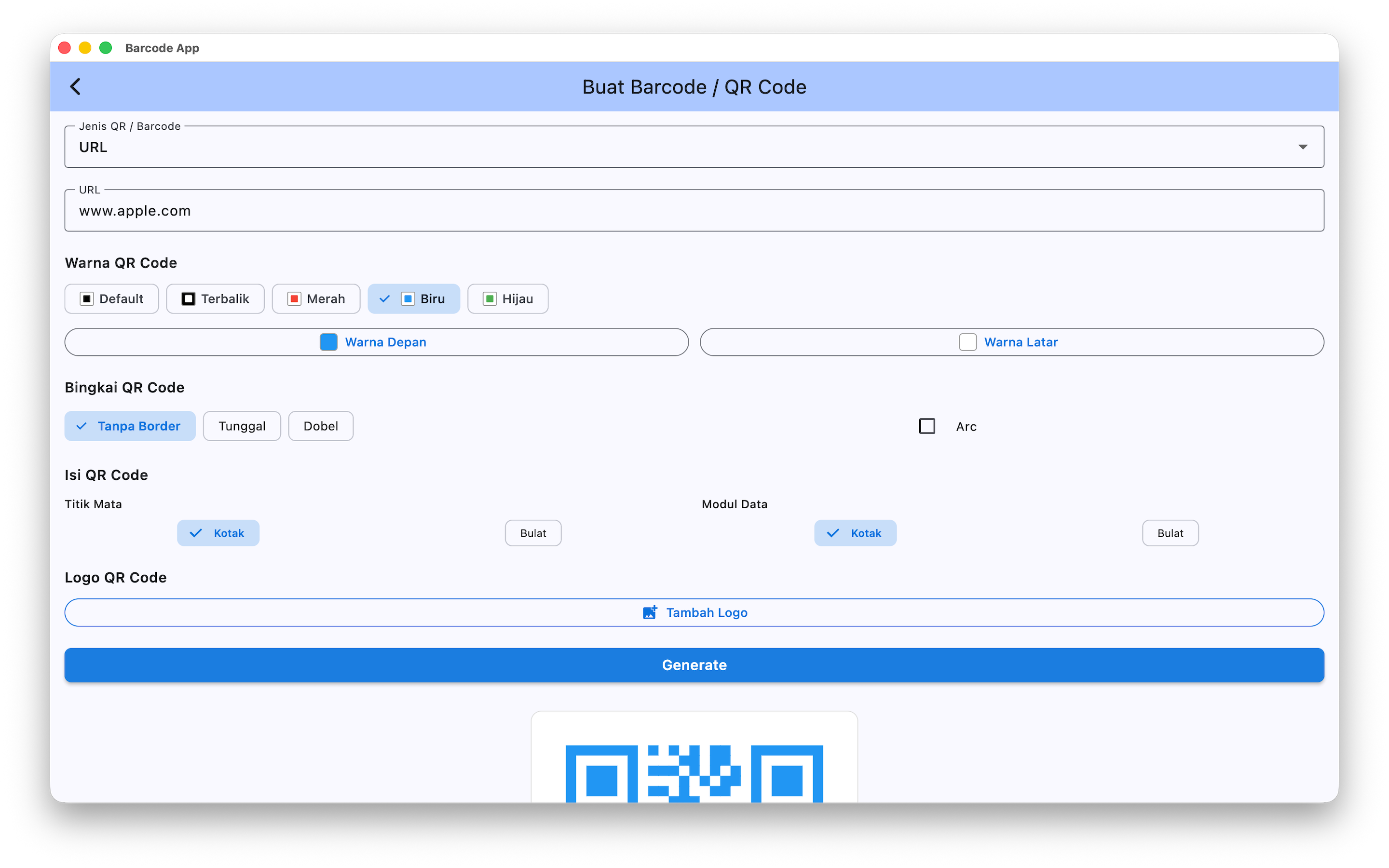
Task: Focus the URL field containing www.apple.com
Action: [694, 211]
